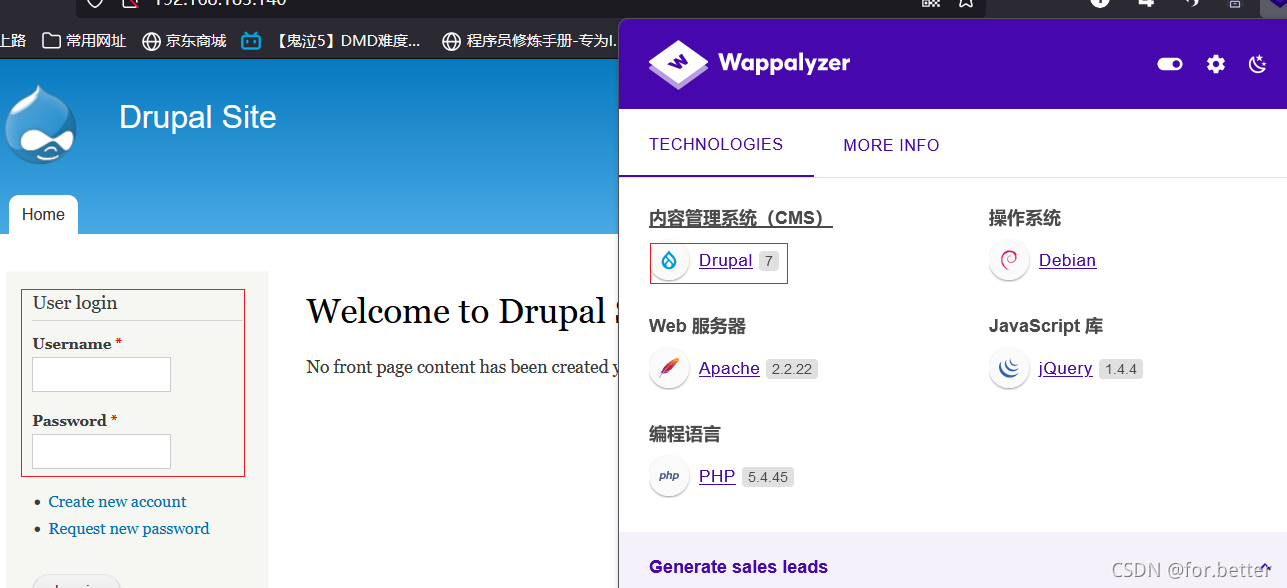Click the Drupal technology icon in Wappalyzer

tap(669, 261)
